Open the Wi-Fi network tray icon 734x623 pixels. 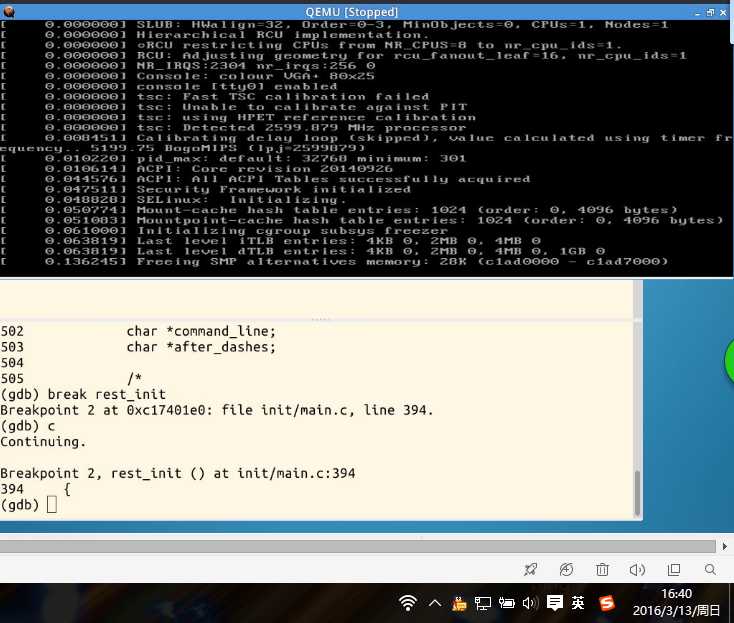[408, 603]
